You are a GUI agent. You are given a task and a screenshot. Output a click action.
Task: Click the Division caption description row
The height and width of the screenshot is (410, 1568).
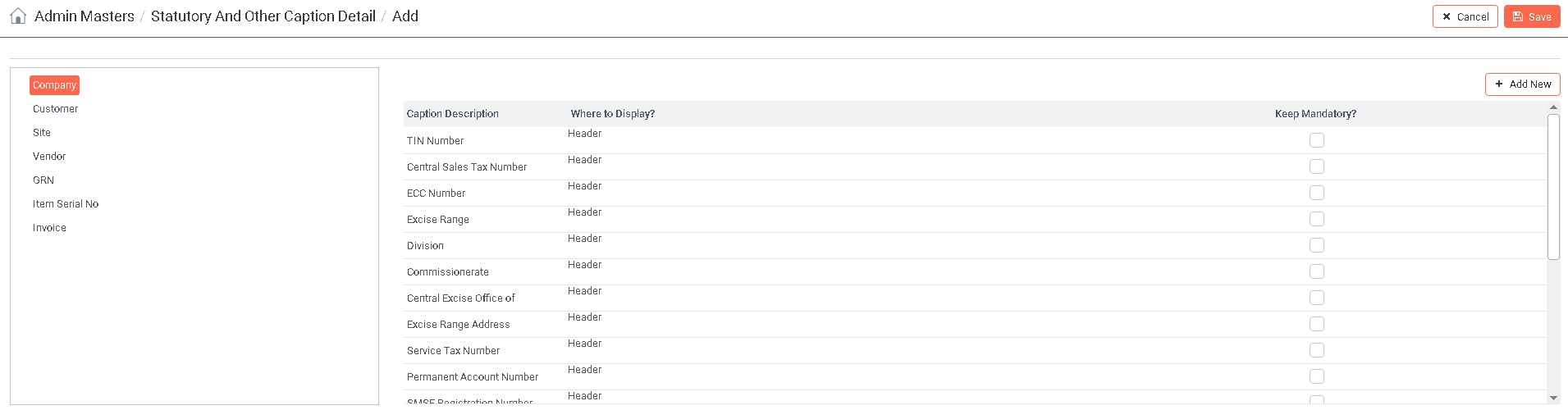[425, 246]
